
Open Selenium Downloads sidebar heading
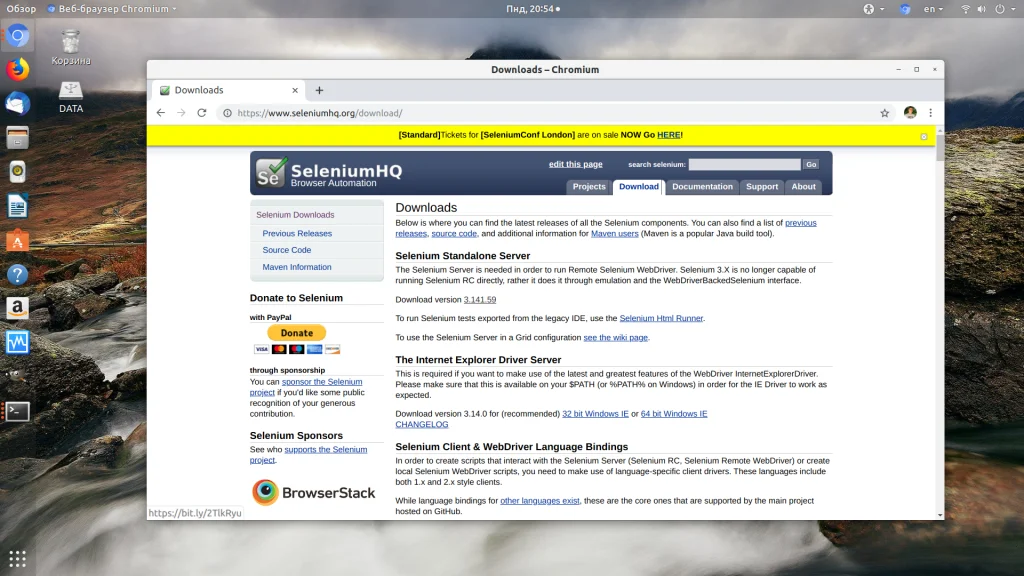click(295, 215)
